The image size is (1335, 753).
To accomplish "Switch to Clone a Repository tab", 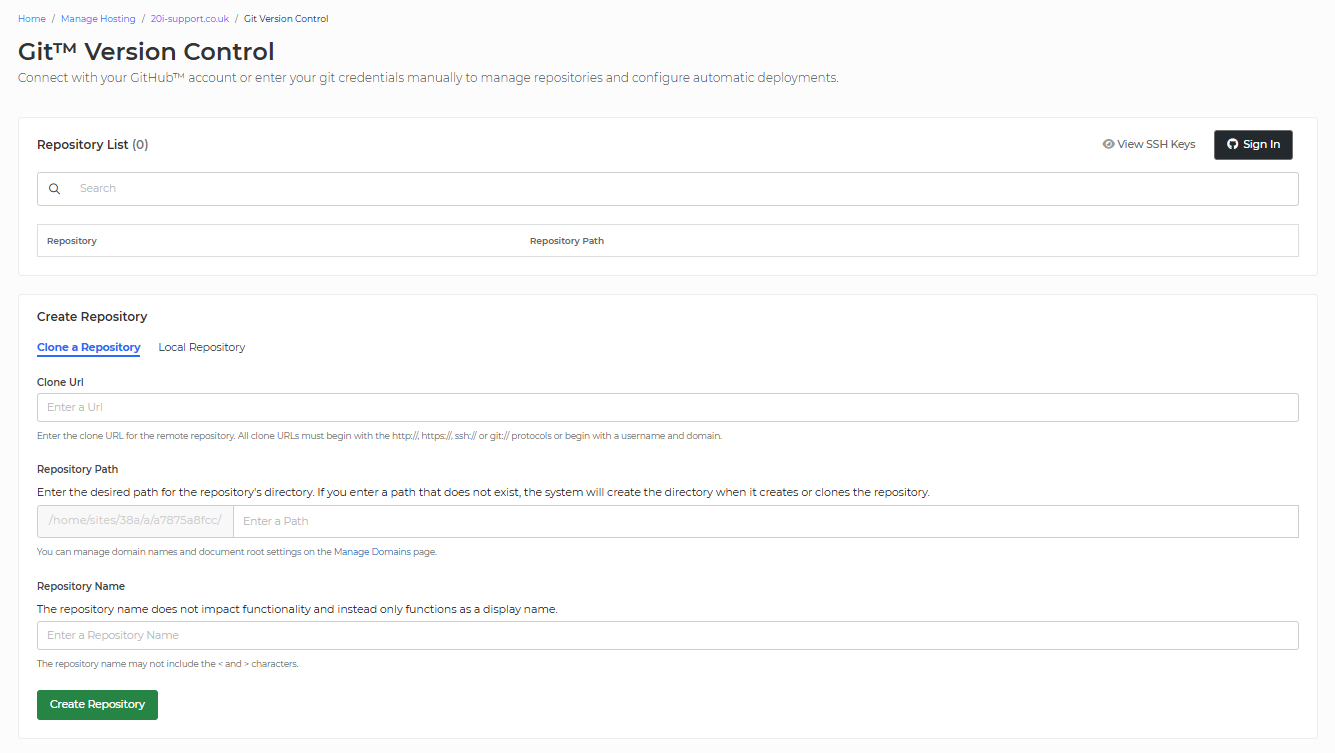I will click(89, 348).
